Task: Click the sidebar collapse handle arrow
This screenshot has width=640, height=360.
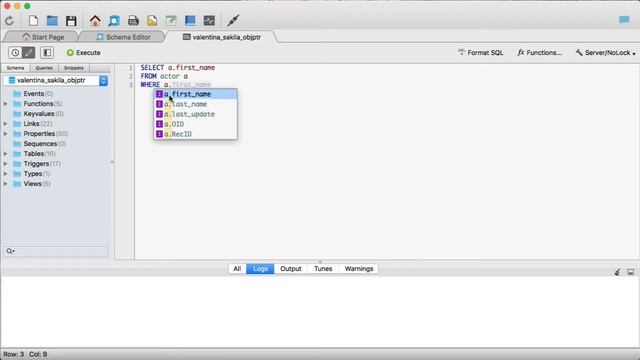Action: click(x=112, y=162)
